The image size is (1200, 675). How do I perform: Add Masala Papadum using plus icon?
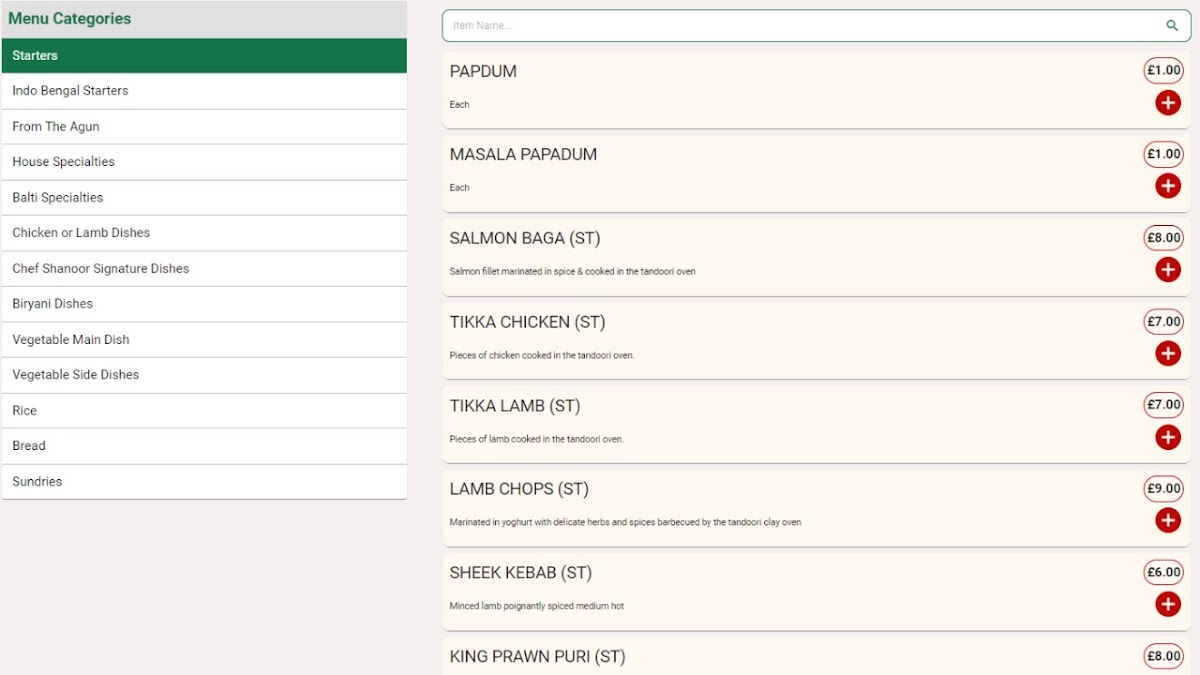tap(1167, 186)
